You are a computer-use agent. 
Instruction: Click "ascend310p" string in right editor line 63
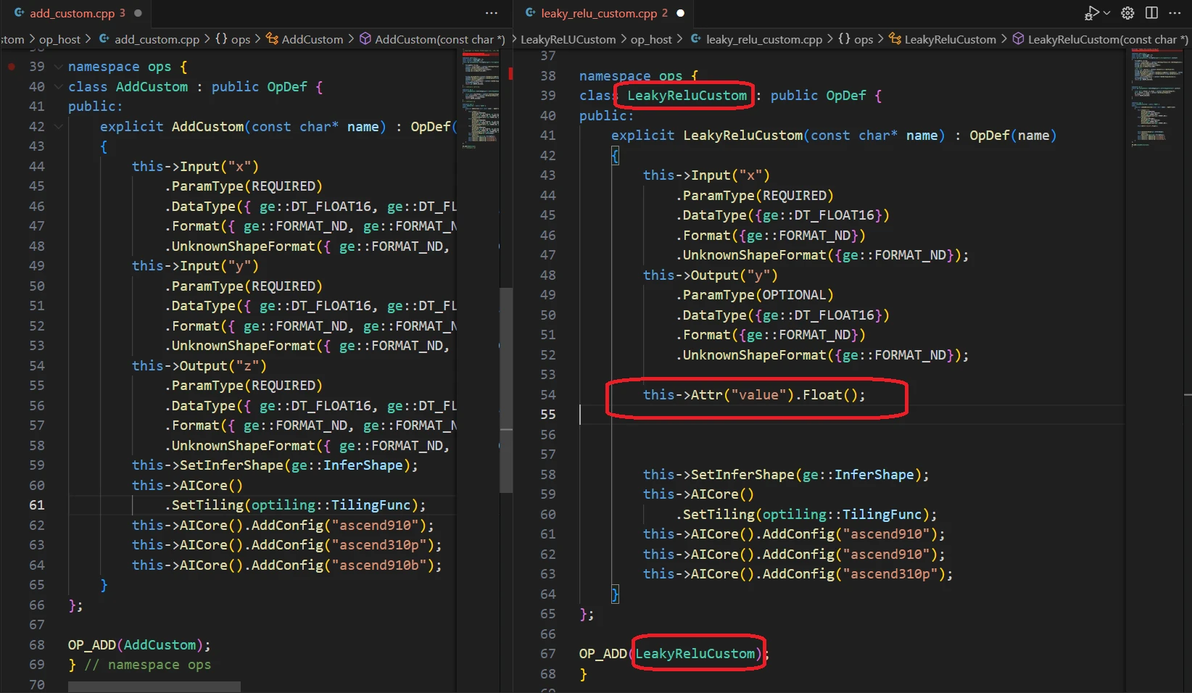pyautogui.click(x=890, y=574)
